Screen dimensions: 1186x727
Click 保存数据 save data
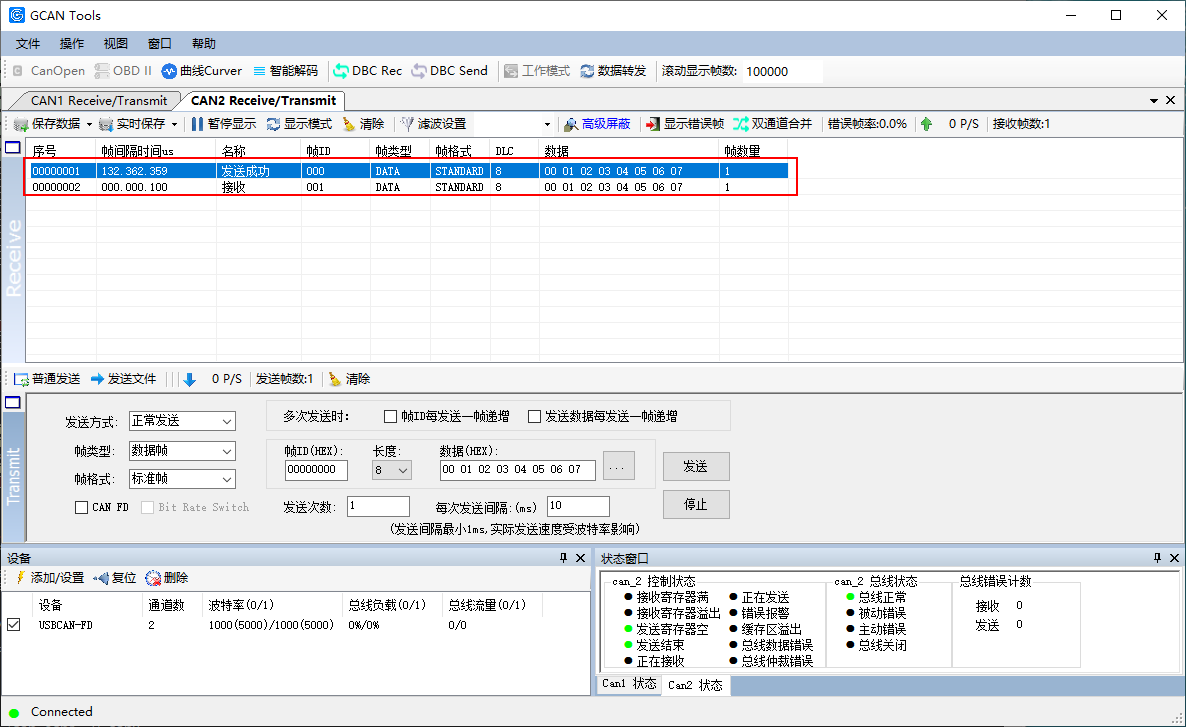47,124
